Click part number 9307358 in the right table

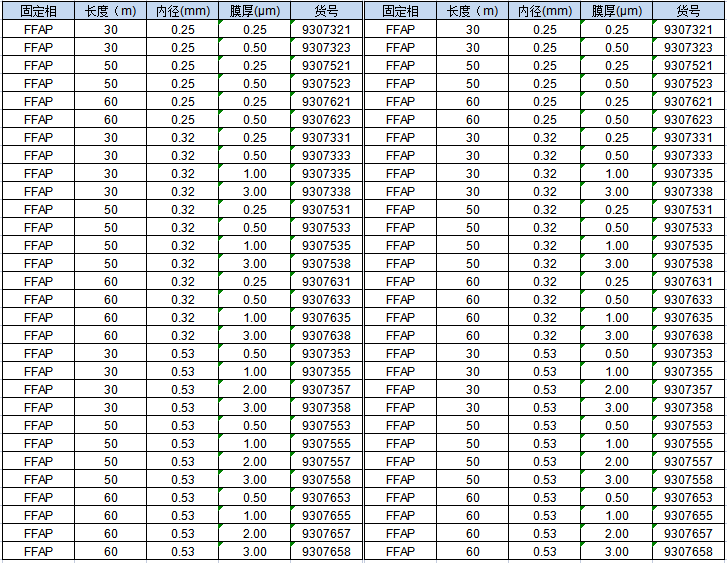click(689, 408)
